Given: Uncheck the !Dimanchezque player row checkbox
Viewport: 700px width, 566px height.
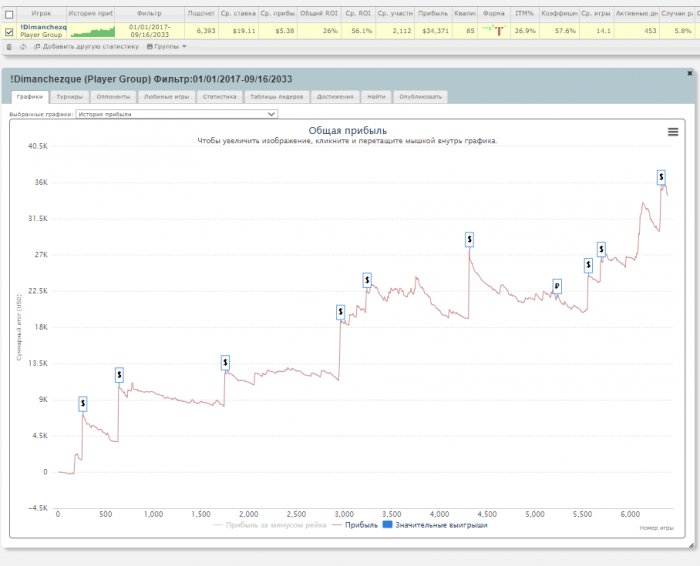Looking at the screenshot, I should tap(9, 31).
